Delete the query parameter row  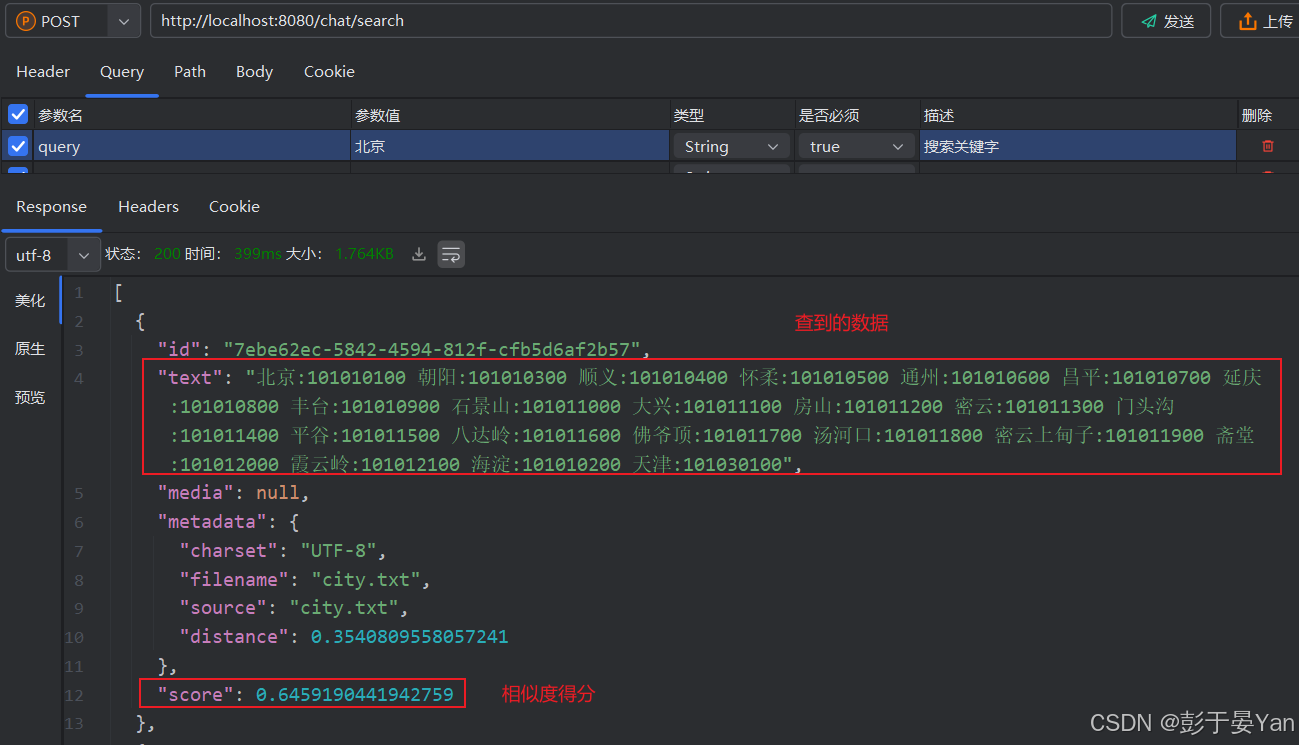(1268, 146)
